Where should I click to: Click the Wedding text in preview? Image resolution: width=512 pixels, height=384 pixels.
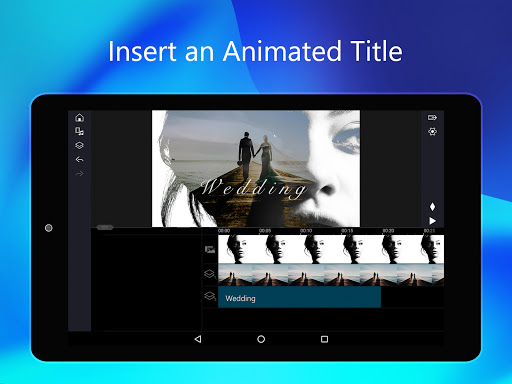click(x=254, y=187)
